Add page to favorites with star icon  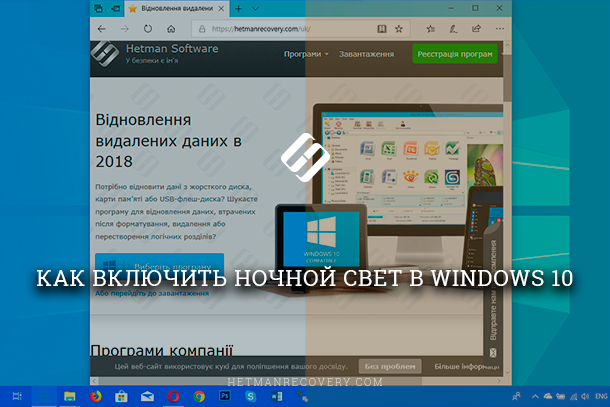click(399, 29)
